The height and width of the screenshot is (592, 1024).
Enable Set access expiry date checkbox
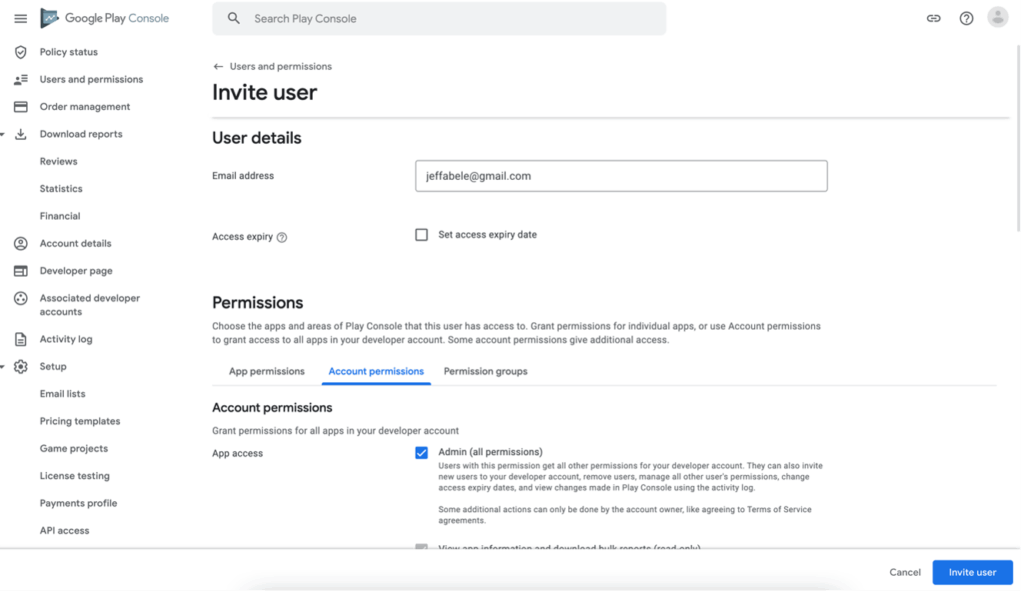(422, 235)
